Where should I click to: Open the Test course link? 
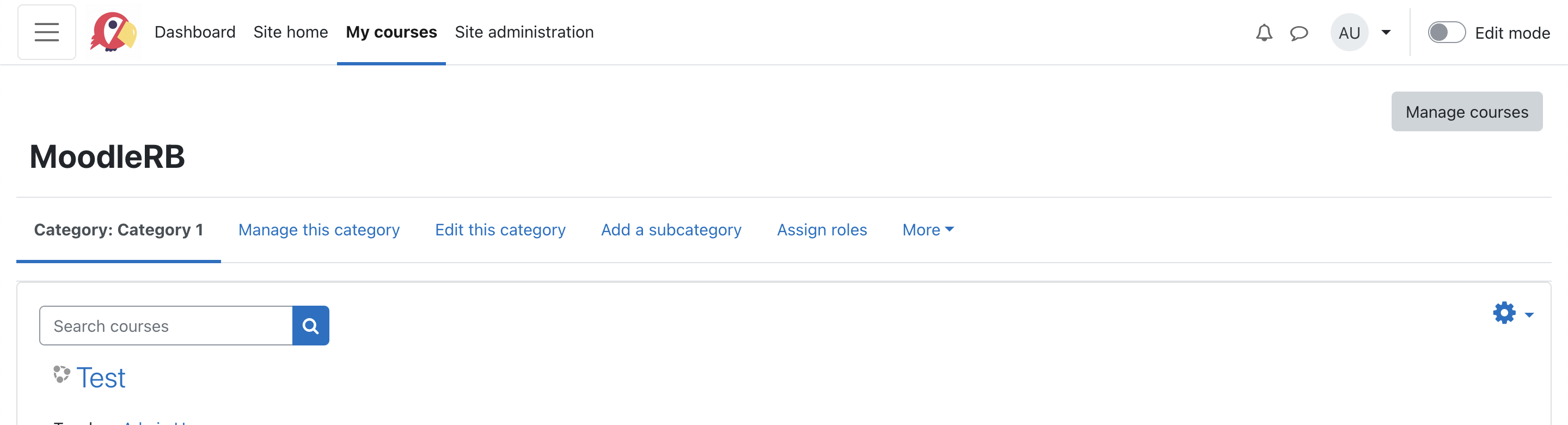[x=101, y=378]
